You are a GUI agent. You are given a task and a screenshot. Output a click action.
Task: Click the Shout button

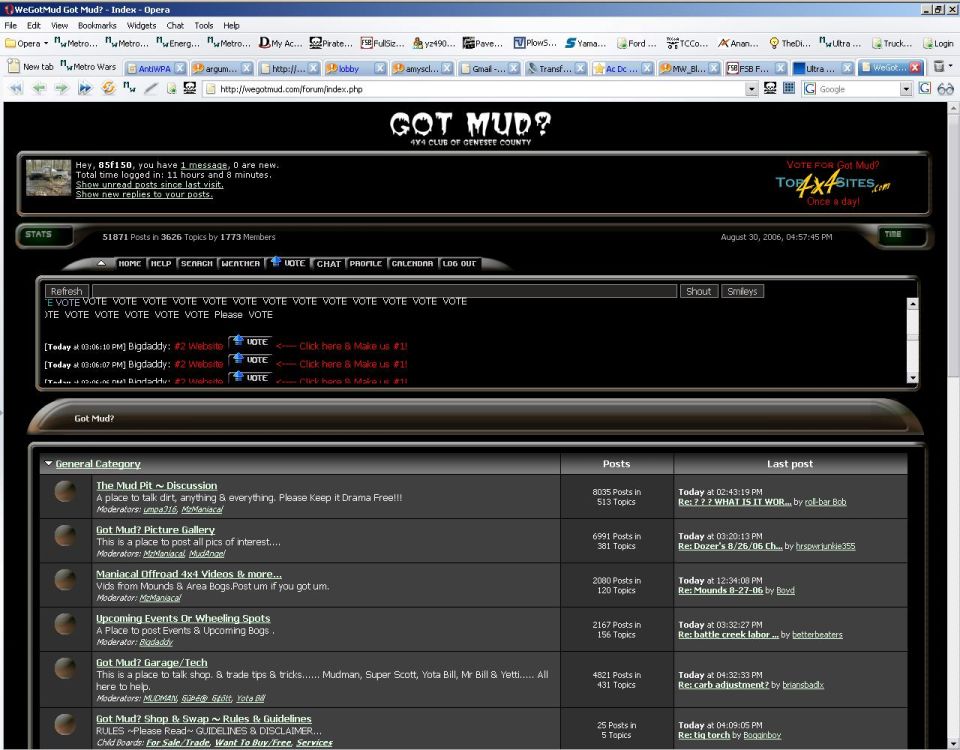699,291
